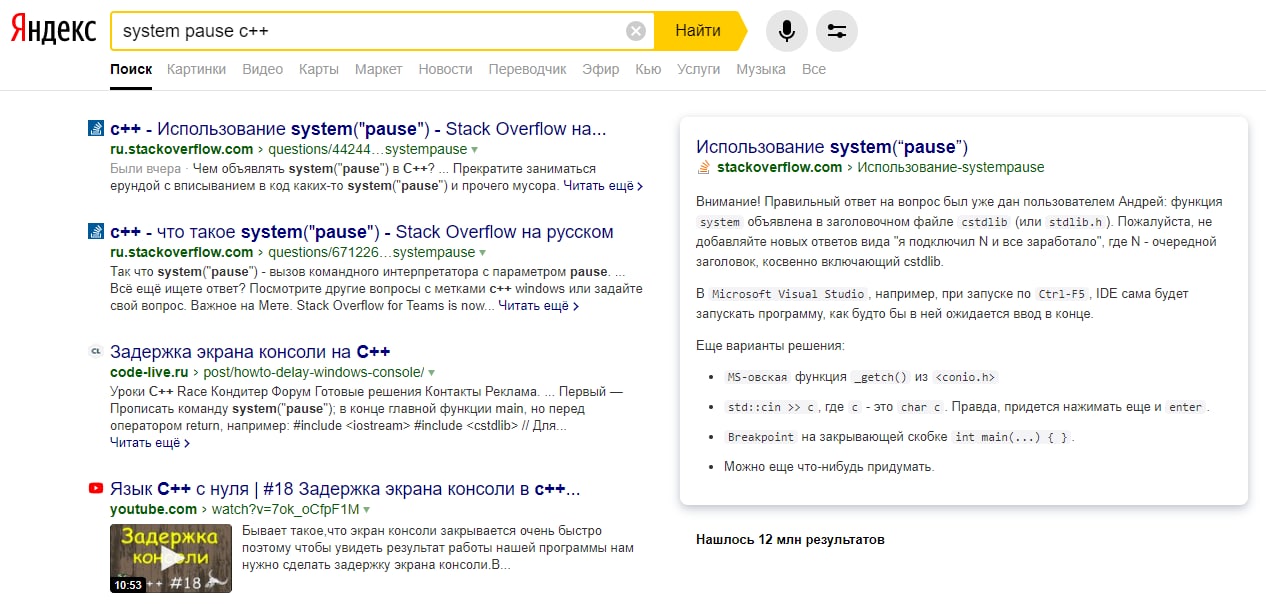The width and height of the screenshot is (1266, 608).
Task: Open result "Язык C++ с нуля | #18"
Action: [345, 489]
